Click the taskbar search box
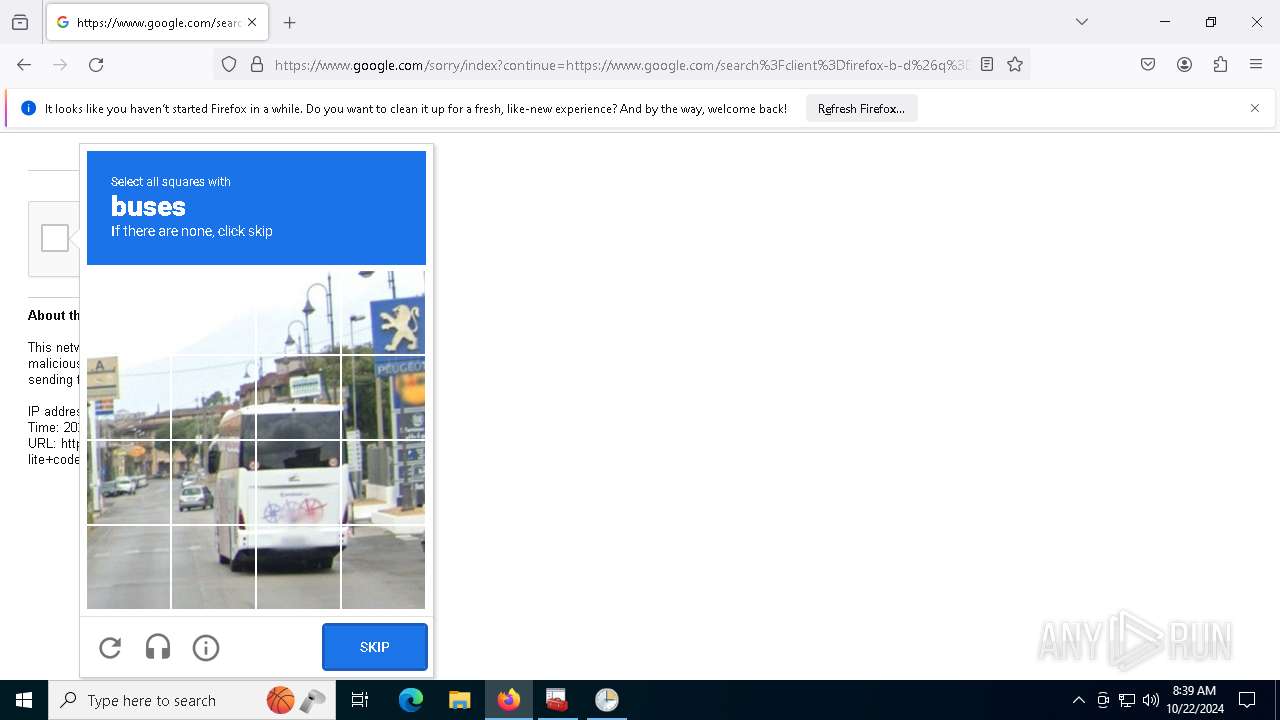 (193, 700)
